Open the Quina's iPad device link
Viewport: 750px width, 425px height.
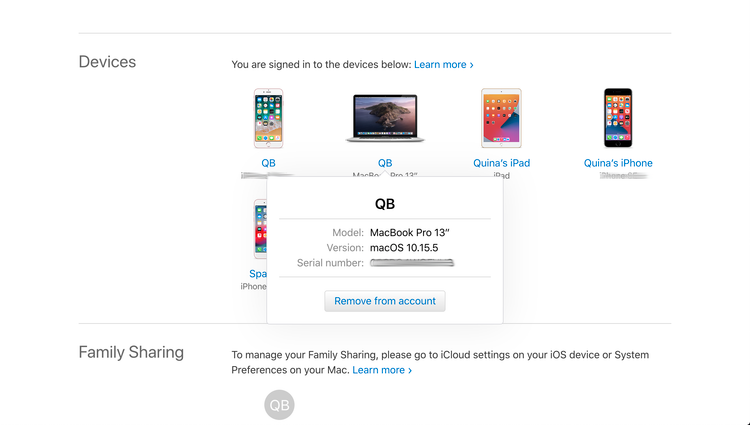point(501,163)
